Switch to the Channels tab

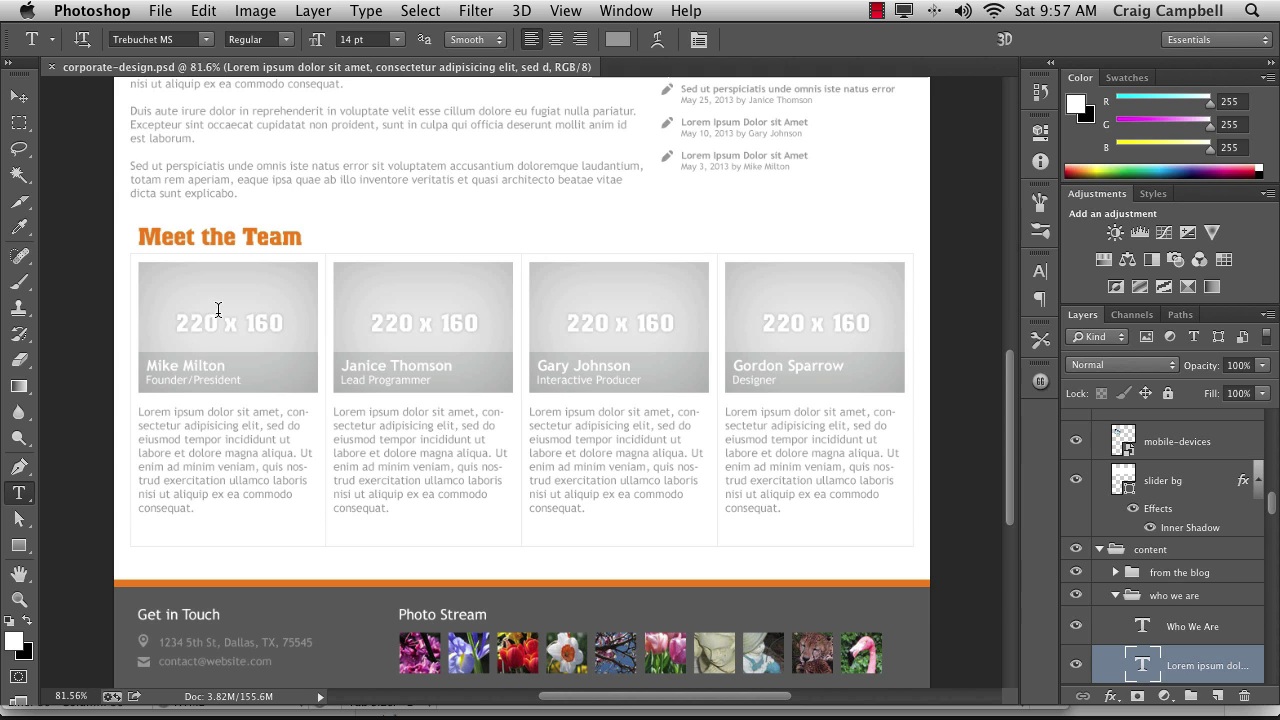1132,315
